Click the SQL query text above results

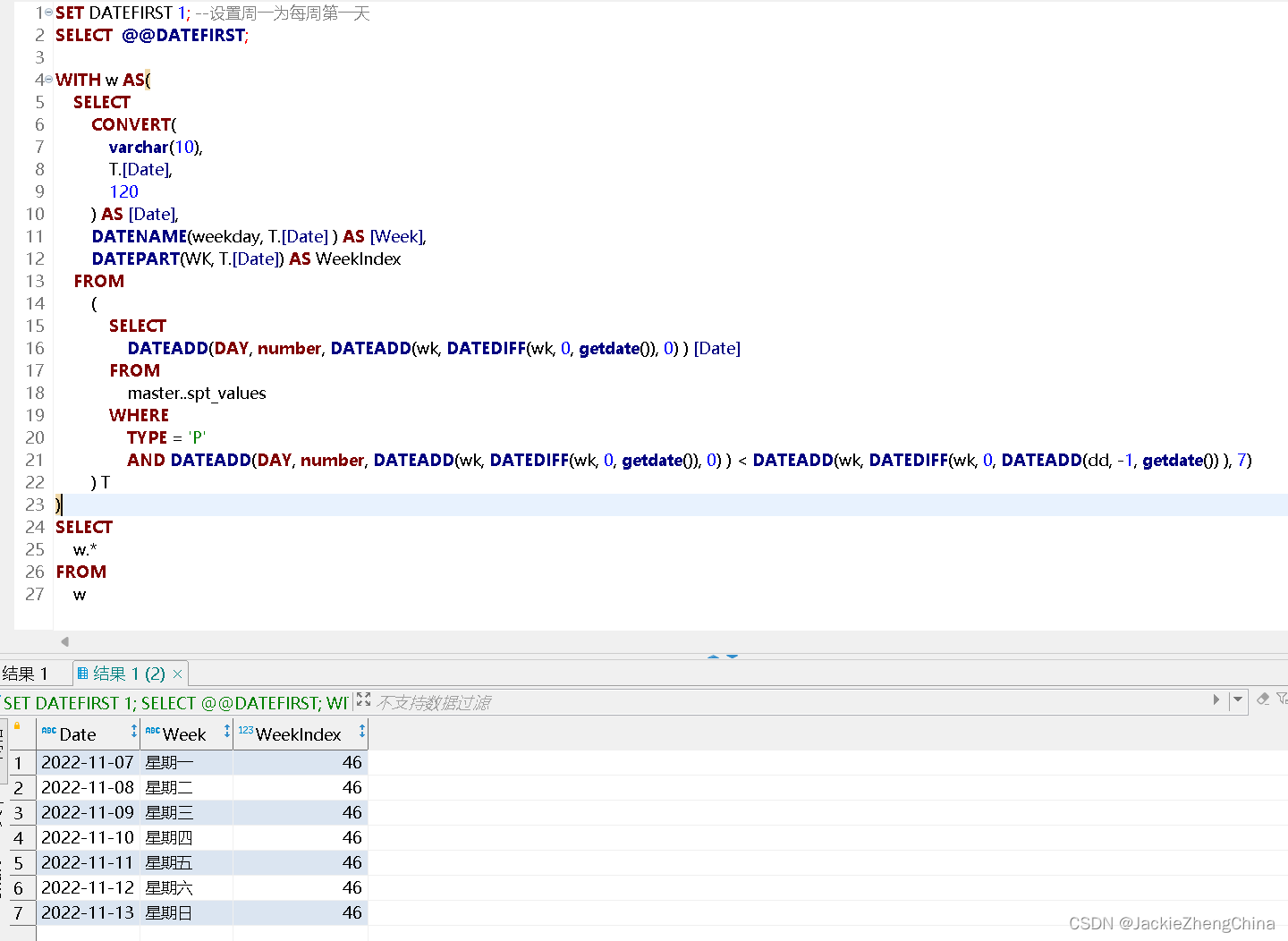[x=175, y=703]
